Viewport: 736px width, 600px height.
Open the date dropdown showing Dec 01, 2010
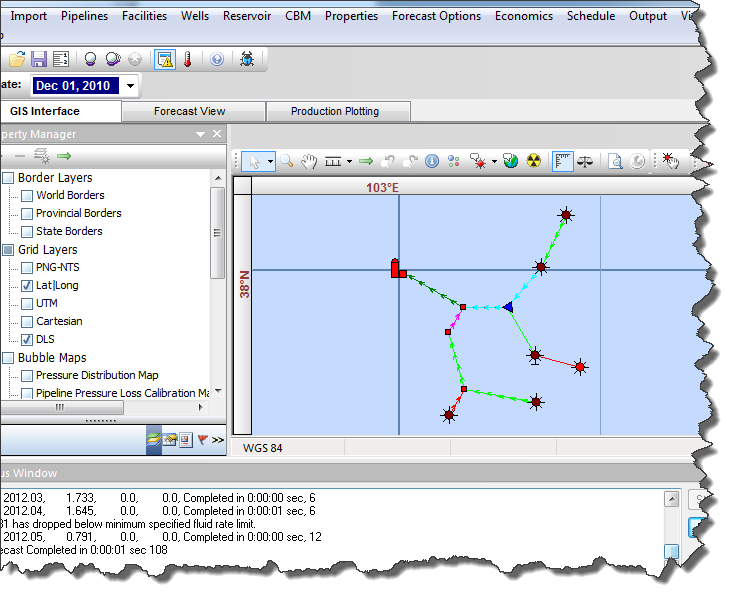click(x=131, y=86)
